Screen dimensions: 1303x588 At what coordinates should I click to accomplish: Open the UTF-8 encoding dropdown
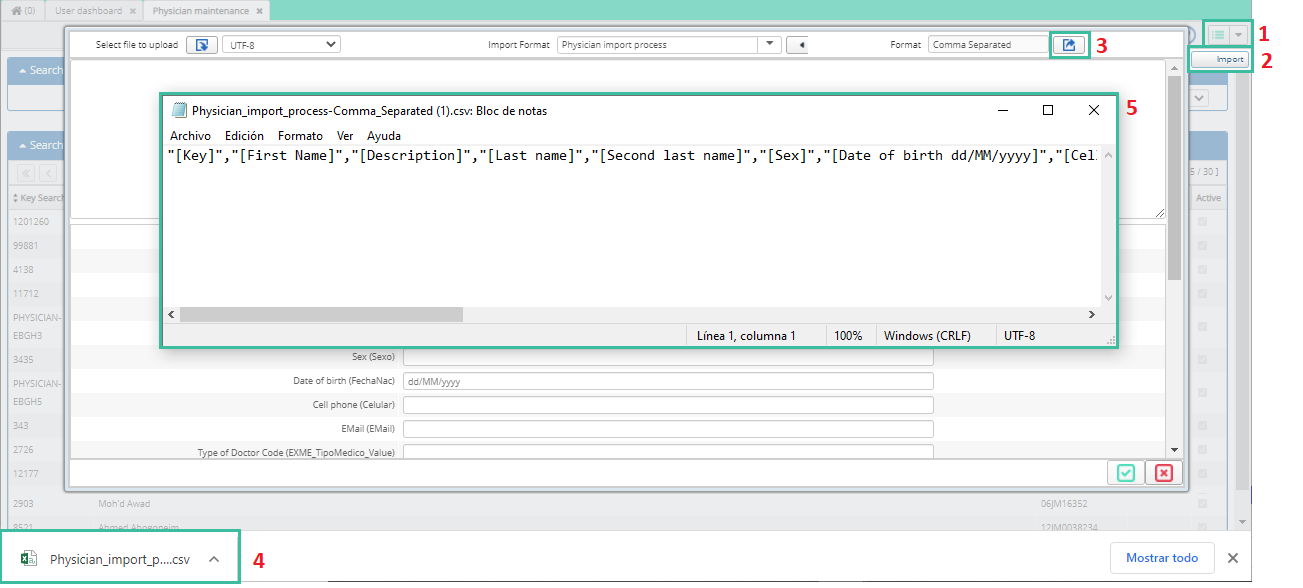[281, 45]
